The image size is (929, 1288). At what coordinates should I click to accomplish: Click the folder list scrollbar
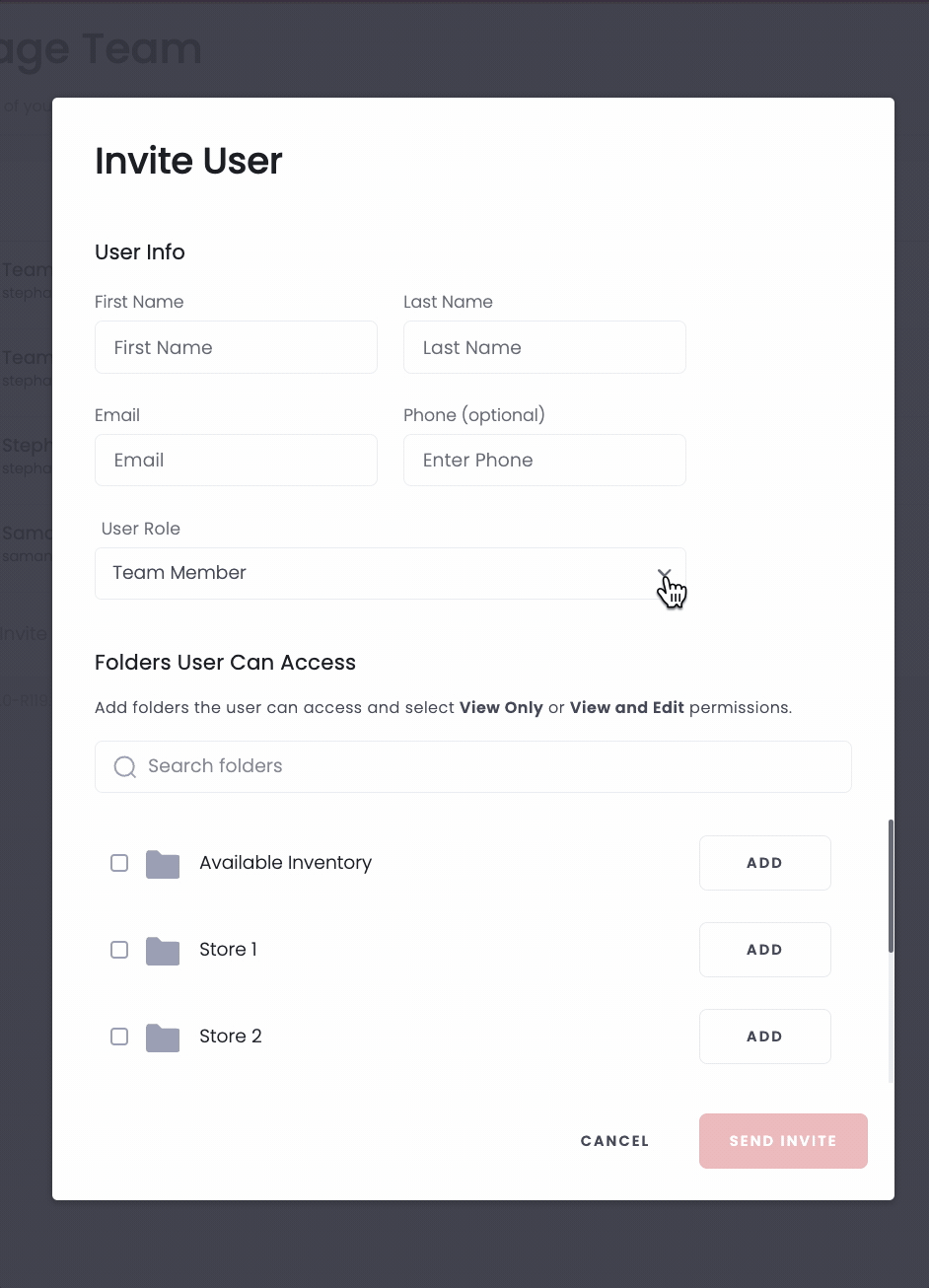coord(892,886)
